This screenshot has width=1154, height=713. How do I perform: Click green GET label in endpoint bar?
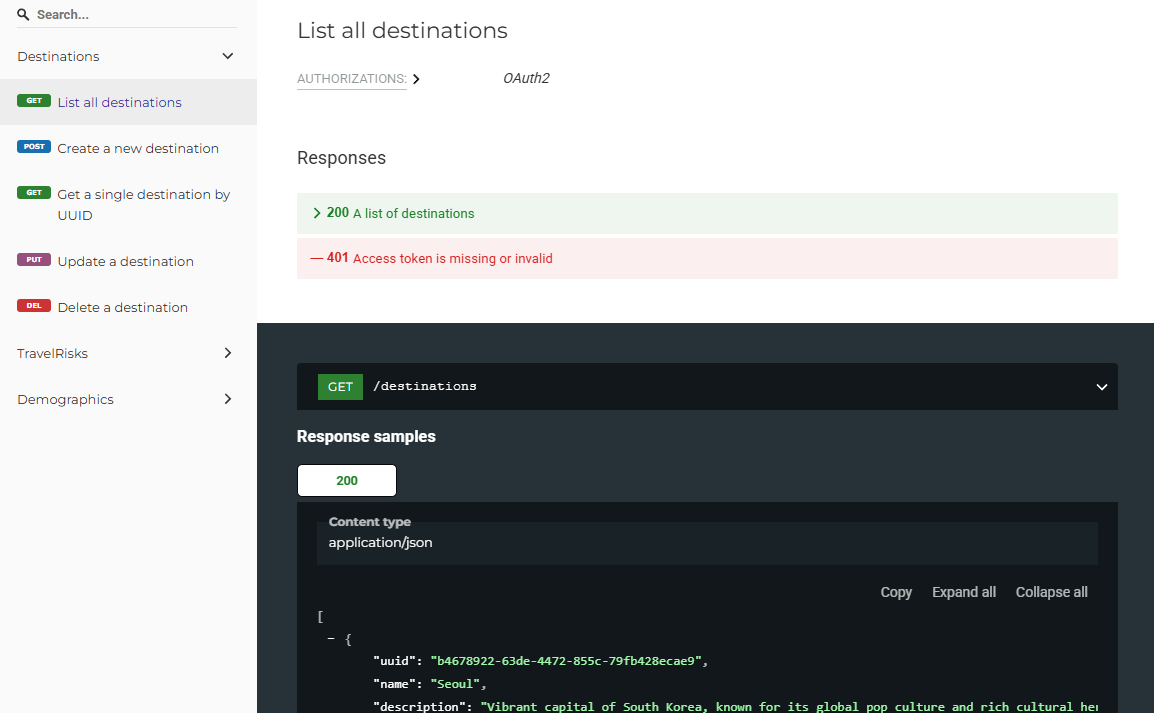(x=340, y=387)
